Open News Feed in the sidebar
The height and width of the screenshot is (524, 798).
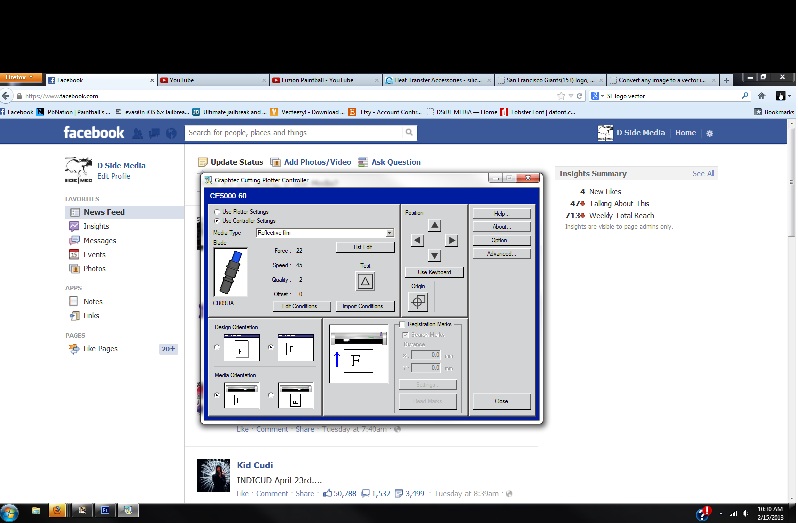(x=125, y=212)
